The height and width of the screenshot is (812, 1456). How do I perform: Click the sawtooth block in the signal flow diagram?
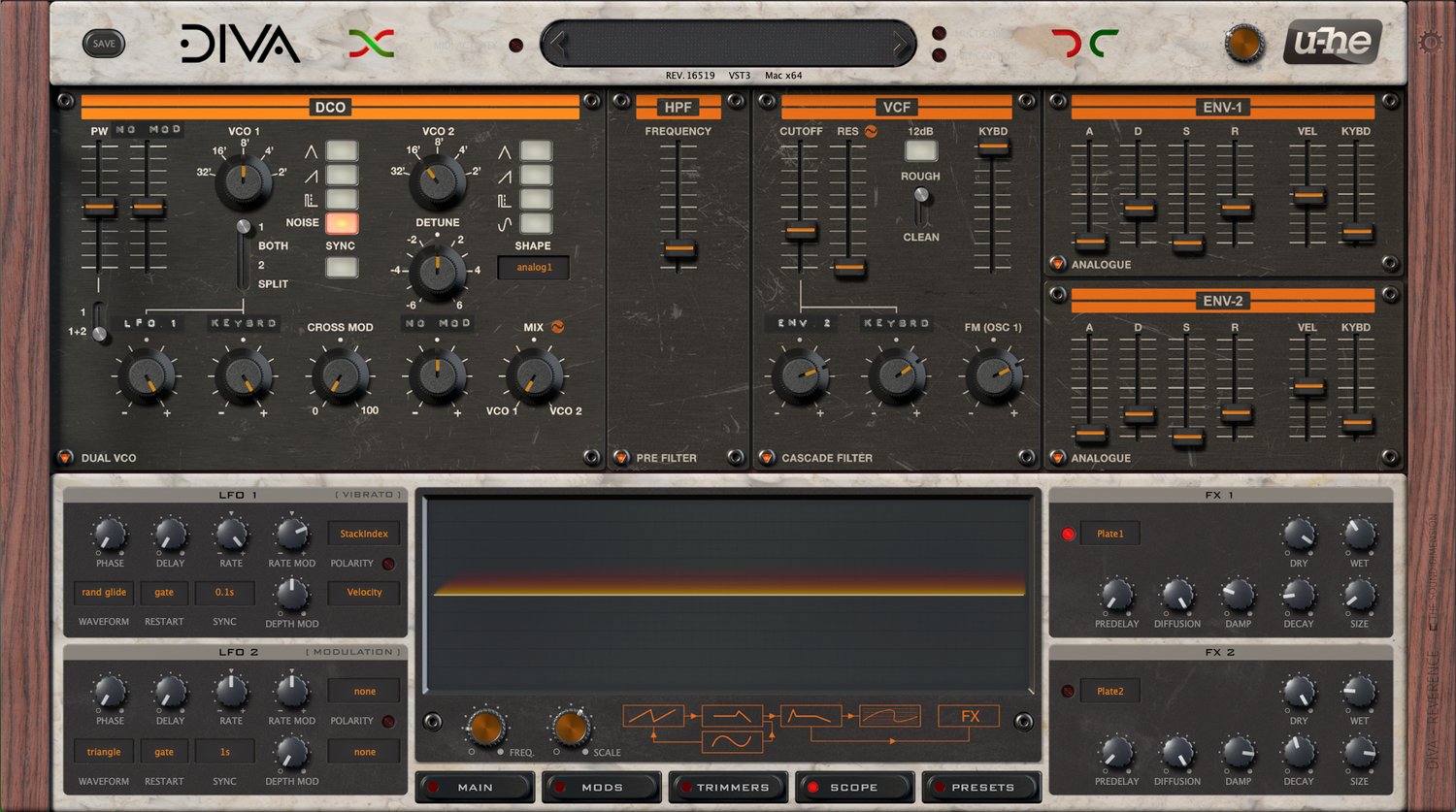click(652, 717)
